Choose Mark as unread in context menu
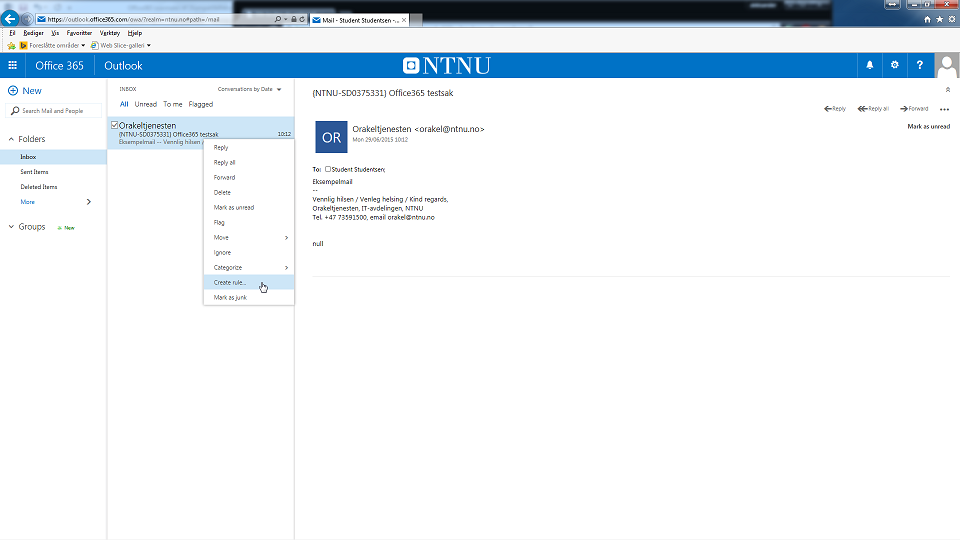 (249, 208)
